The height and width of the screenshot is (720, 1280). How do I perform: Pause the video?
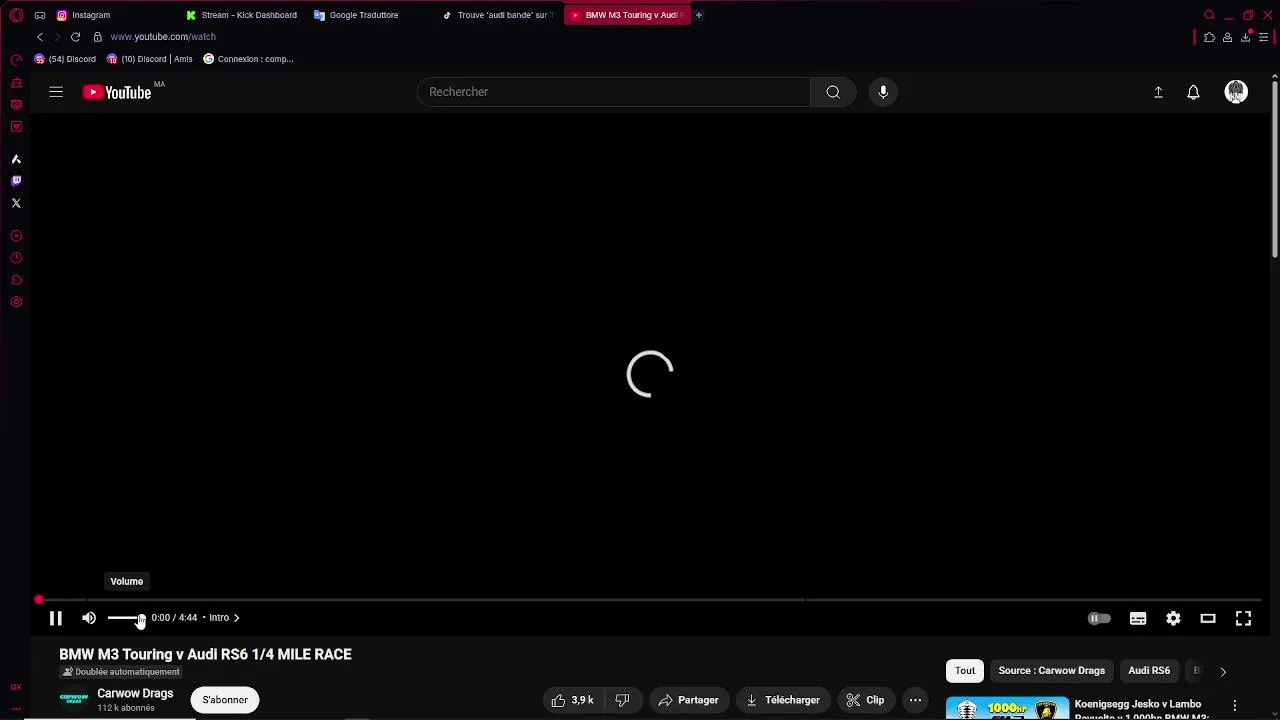point(56,618)
